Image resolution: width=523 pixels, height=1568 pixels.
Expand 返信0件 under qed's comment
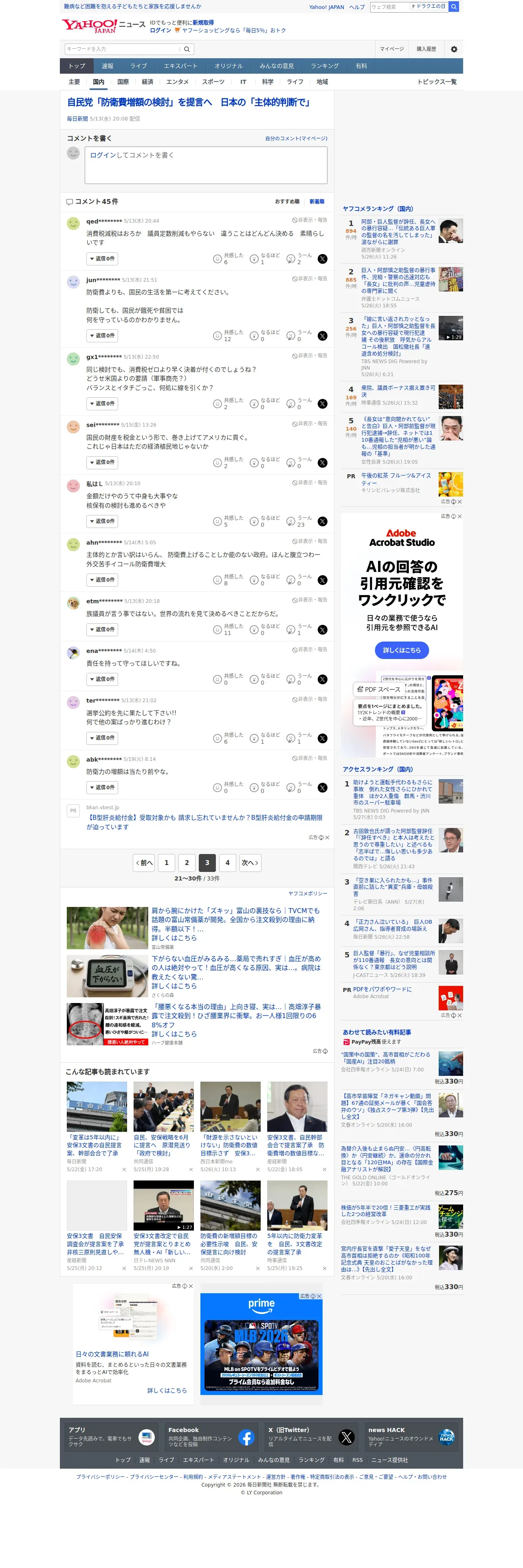[x=102, y=259]
